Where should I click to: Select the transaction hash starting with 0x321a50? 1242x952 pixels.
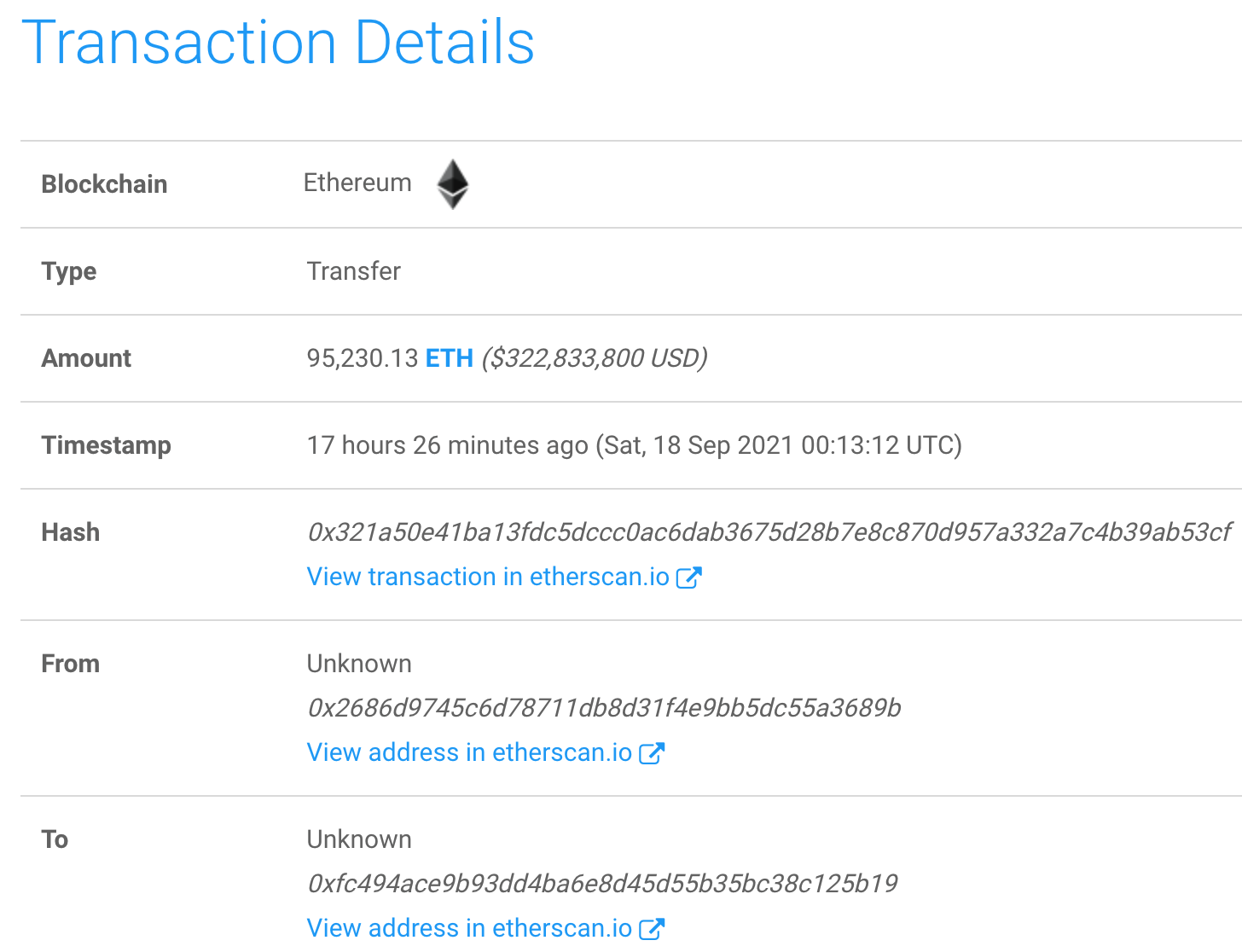[769, 532]
